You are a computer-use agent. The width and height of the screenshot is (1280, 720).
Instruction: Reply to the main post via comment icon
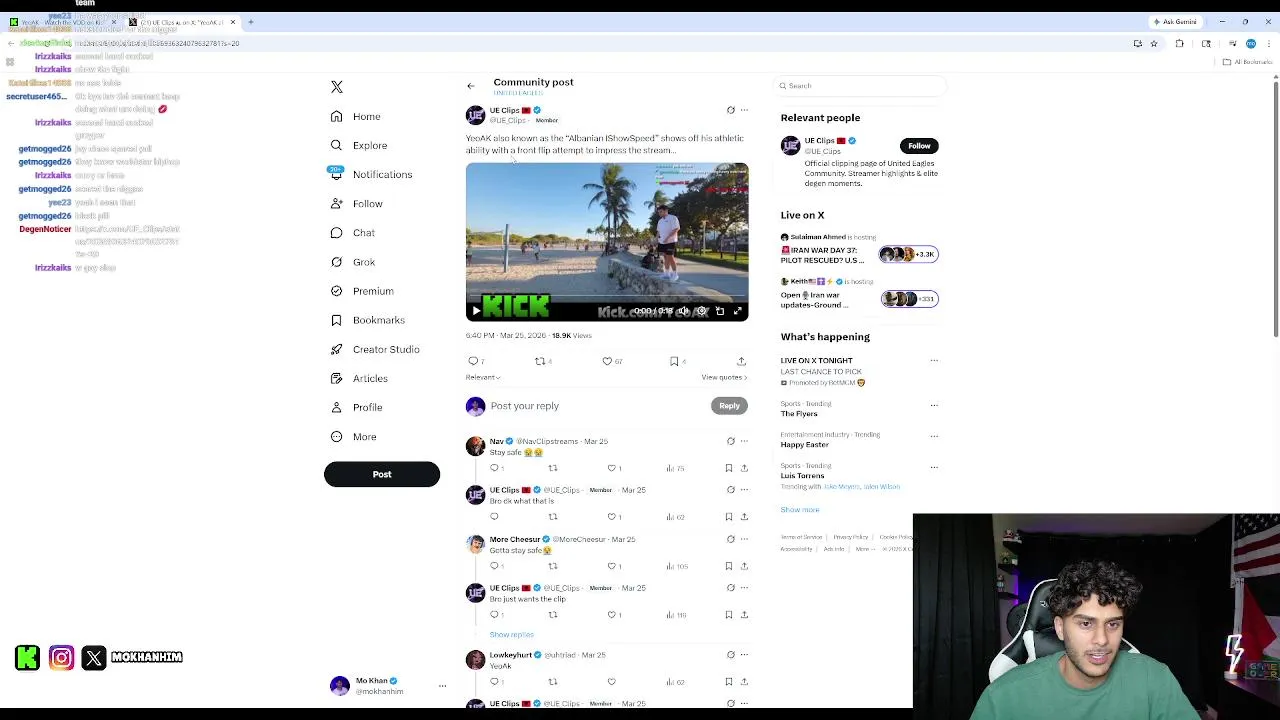(475, 361)
